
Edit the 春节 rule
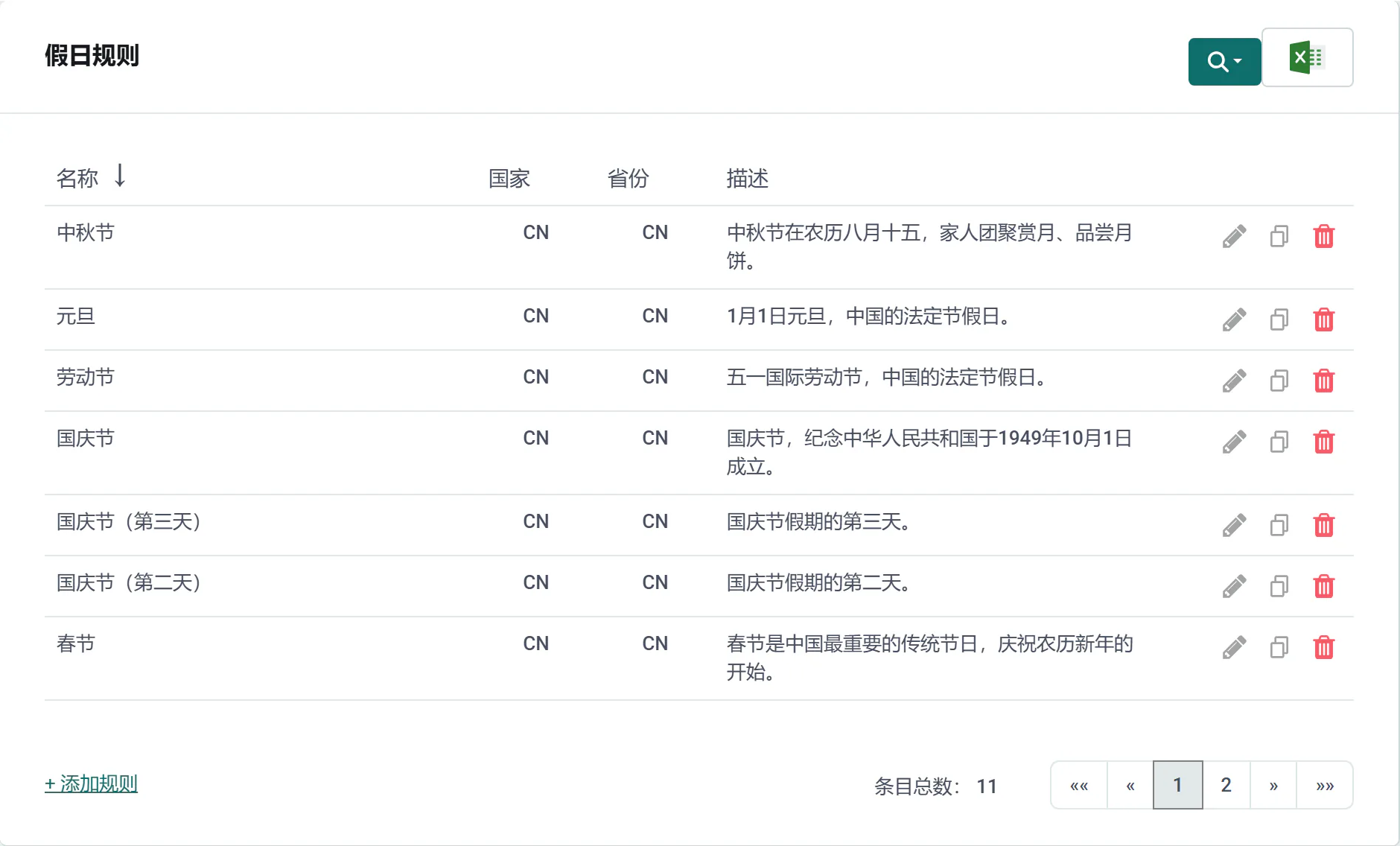1234,647
